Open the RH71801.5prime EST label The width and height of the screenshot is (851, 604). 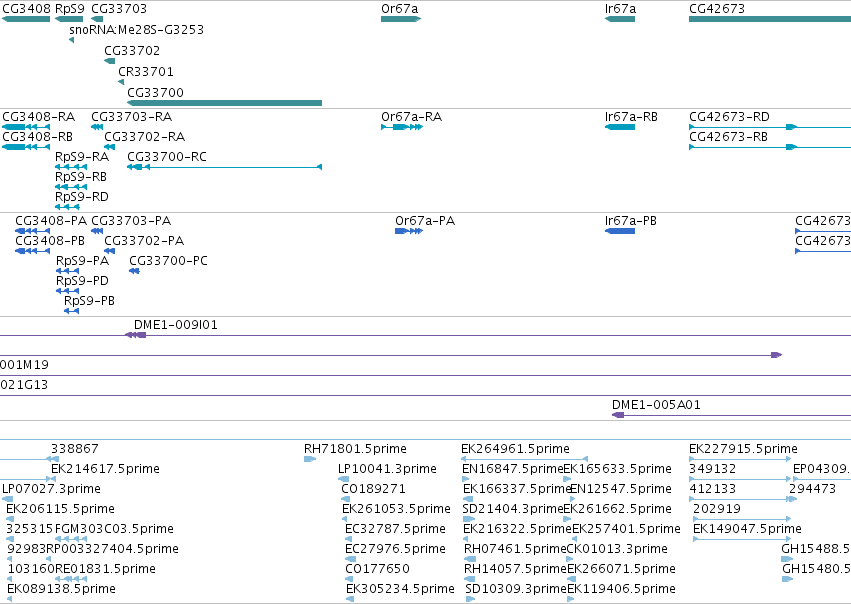click(x=355, y=449)
